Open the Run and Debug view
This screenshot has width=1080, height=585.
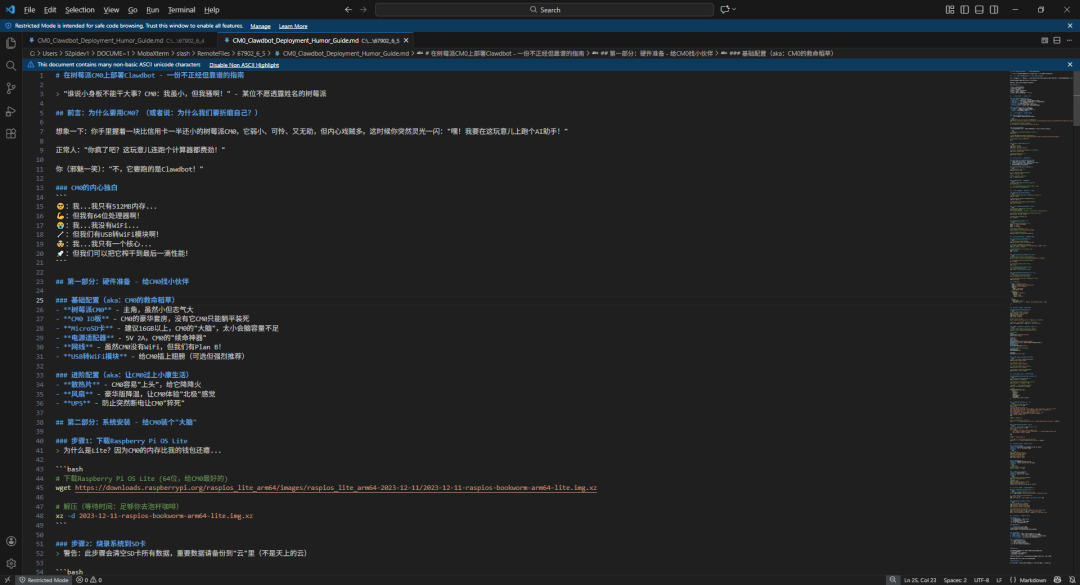click(11, 111)
